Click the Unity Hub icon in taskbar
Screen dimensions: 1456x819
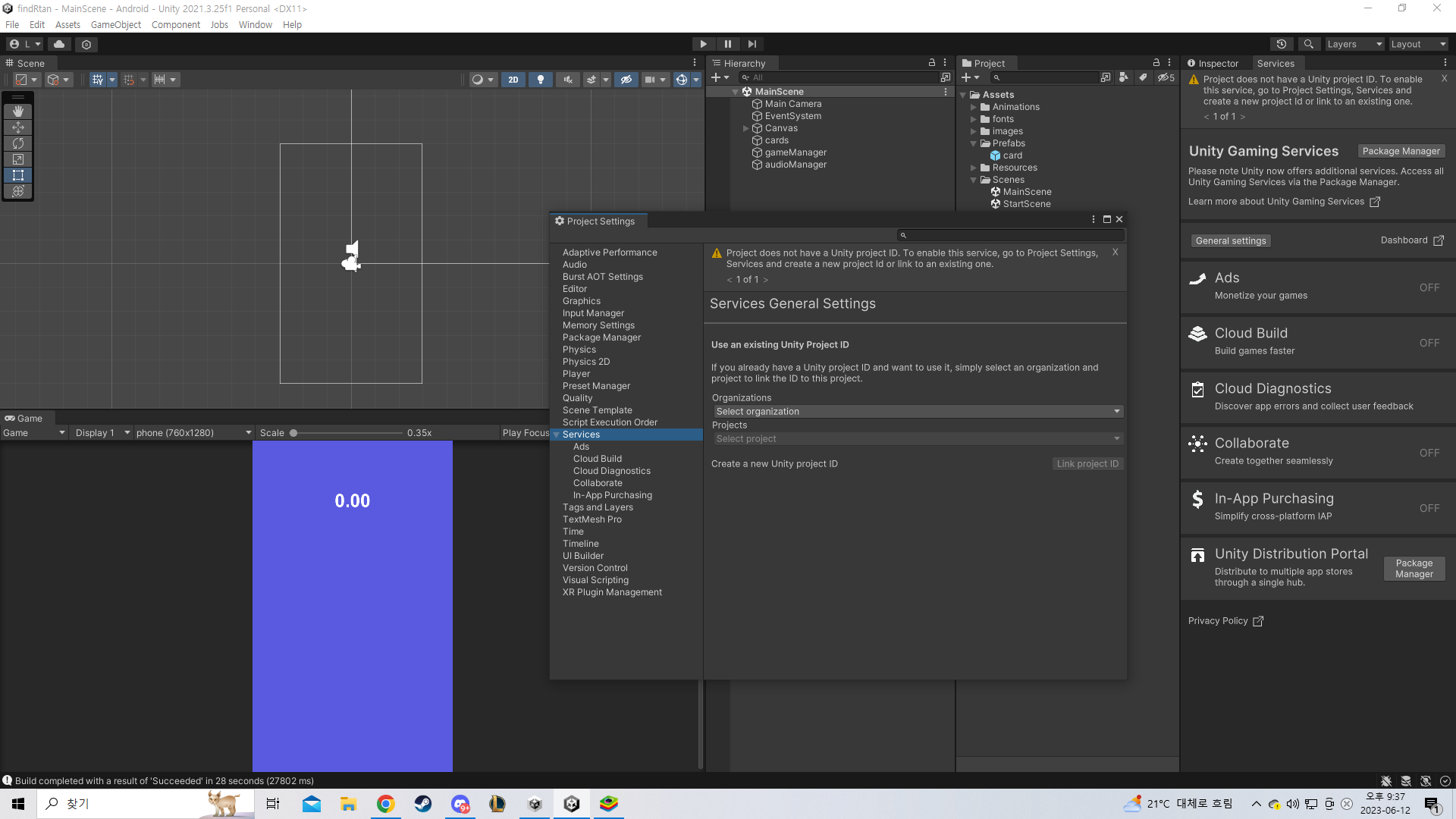535,804
